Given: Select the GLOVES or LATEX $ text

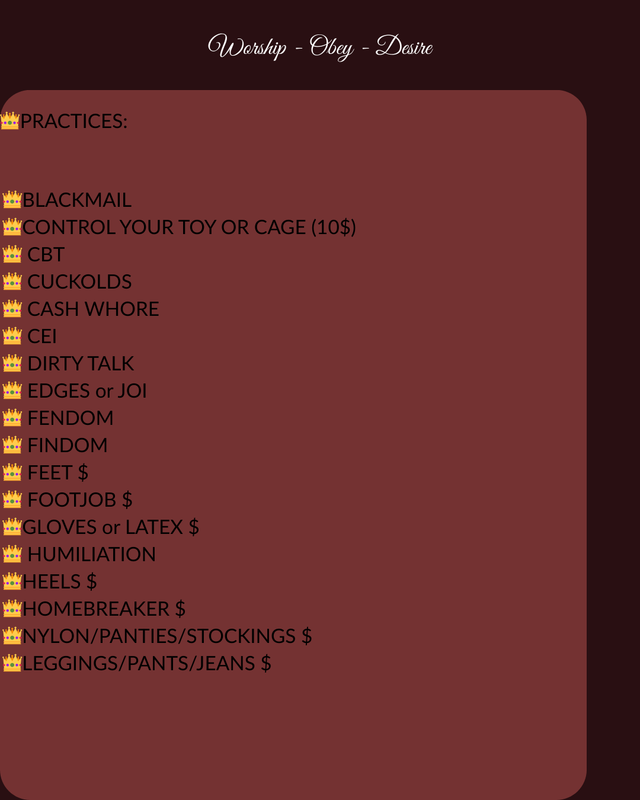Looking at the screenshot, I should coord(111,527).
